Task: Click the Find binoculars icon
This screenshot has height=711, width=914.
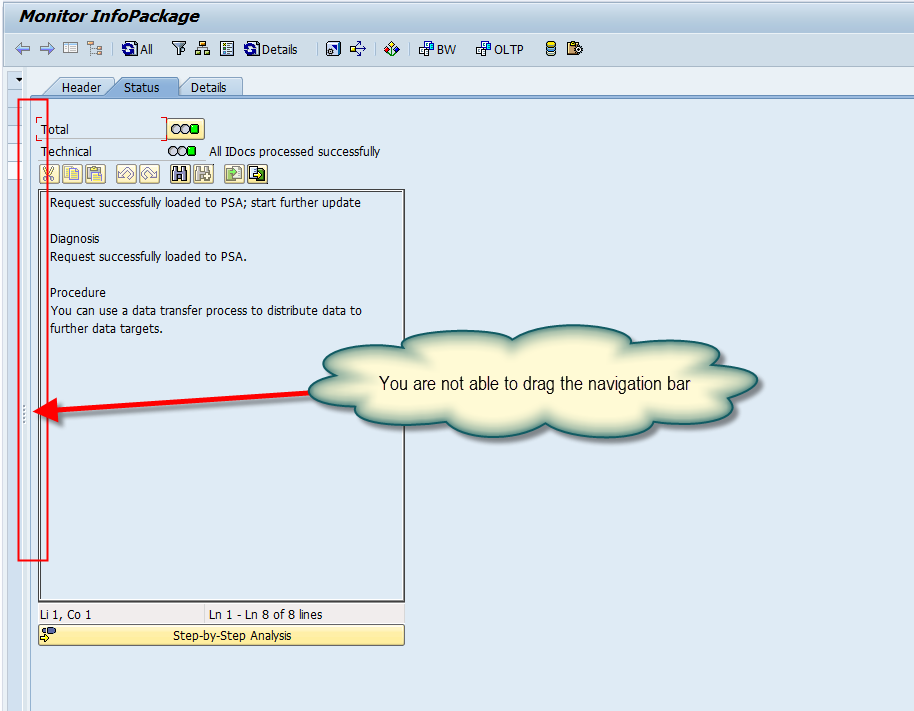Action: [180, 174]
